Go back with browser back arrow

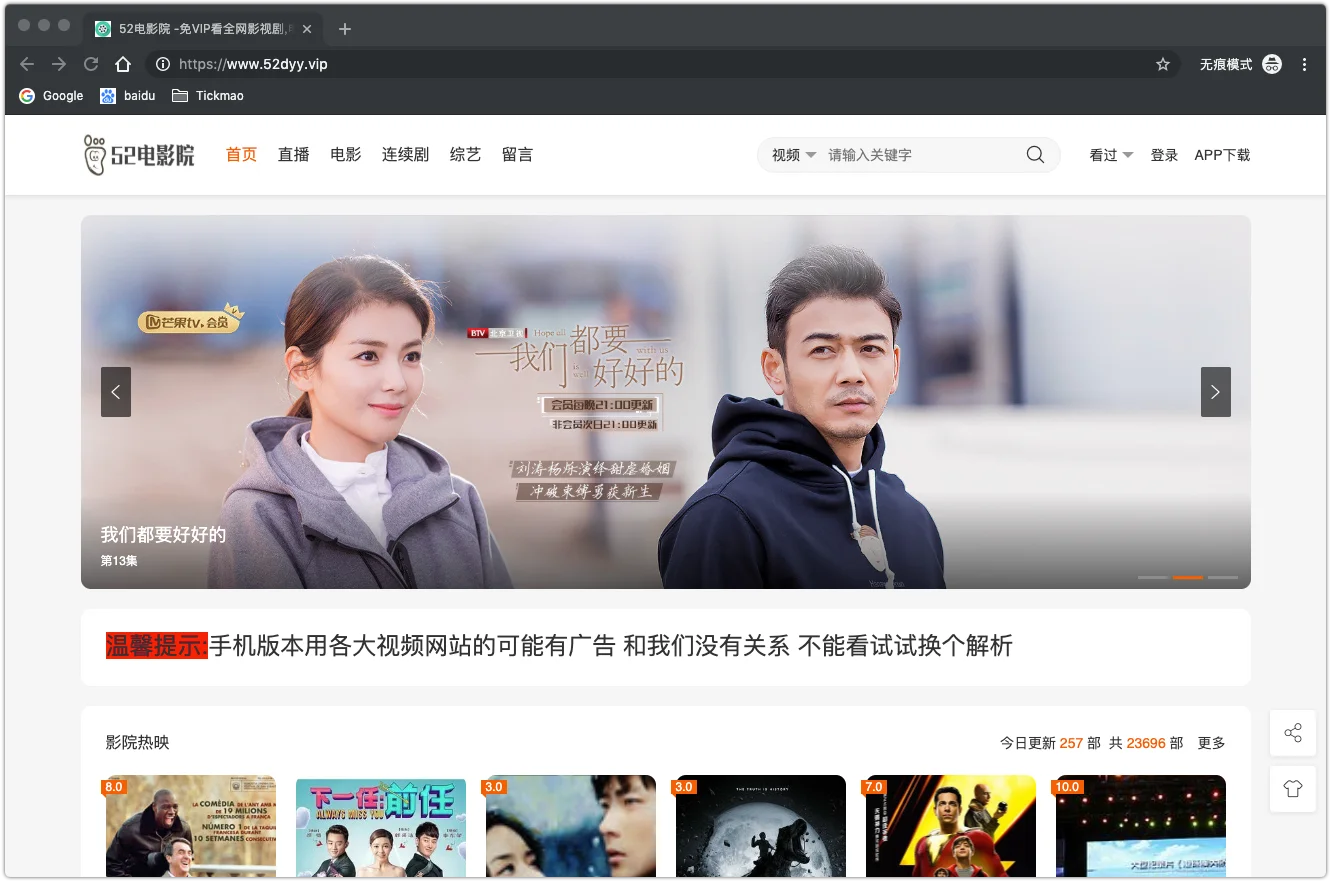[x=27, y=64]
